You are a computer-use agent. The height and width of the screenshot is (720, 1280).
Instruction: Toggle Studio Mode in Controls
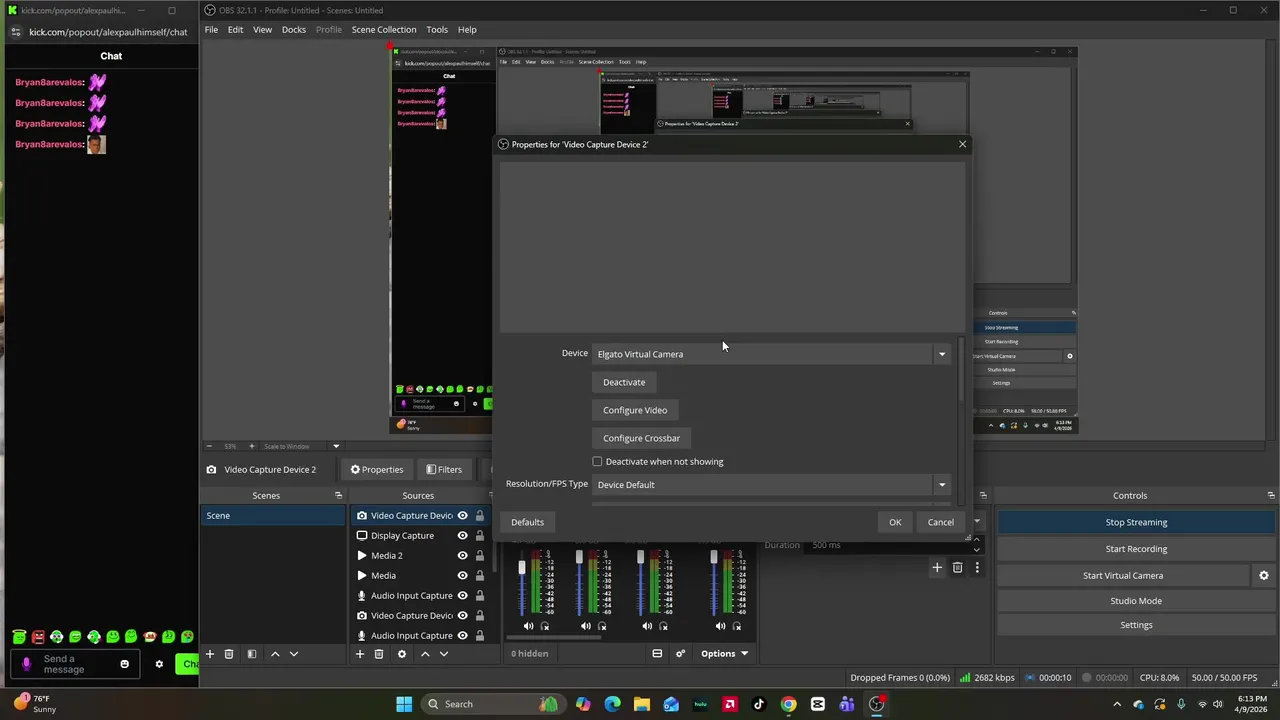tap(1136, 601)
